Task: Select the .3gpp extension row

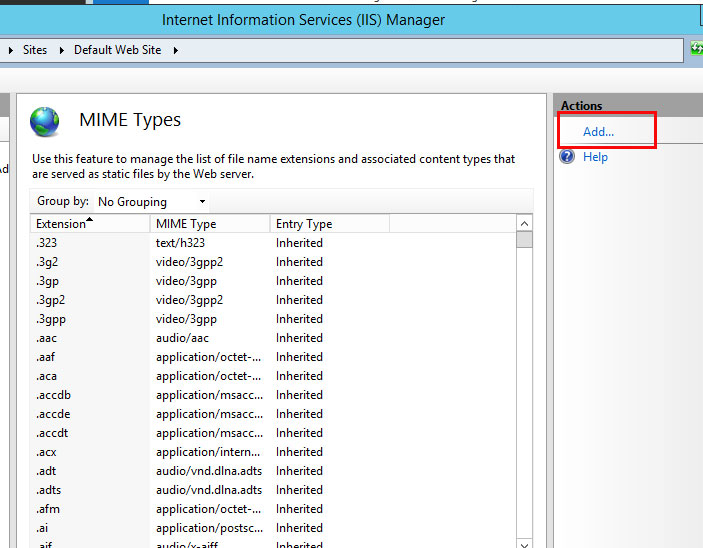Action: click(273, 319)
